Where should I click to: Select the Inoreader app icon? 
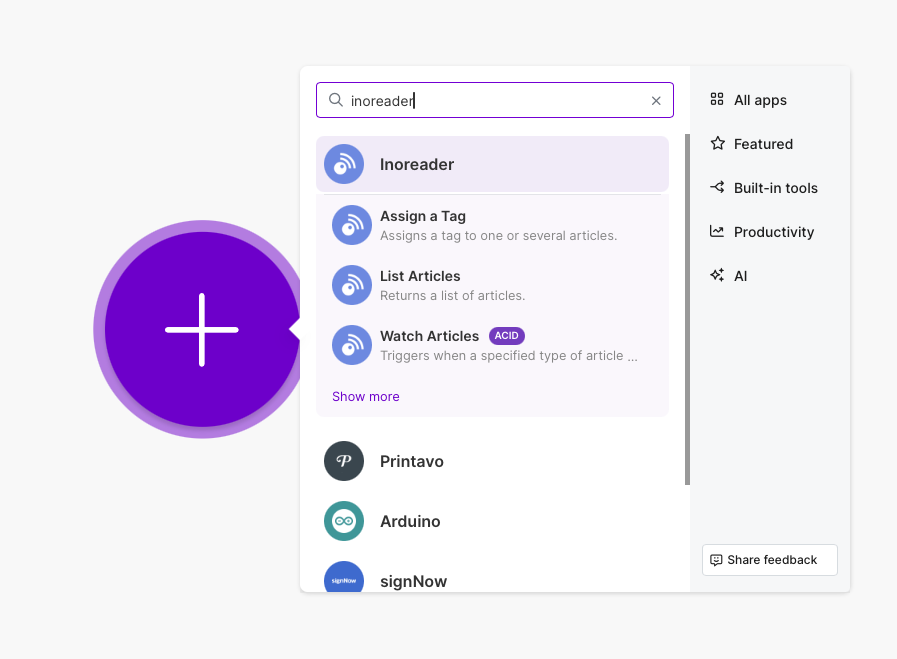tap(344, 163)
